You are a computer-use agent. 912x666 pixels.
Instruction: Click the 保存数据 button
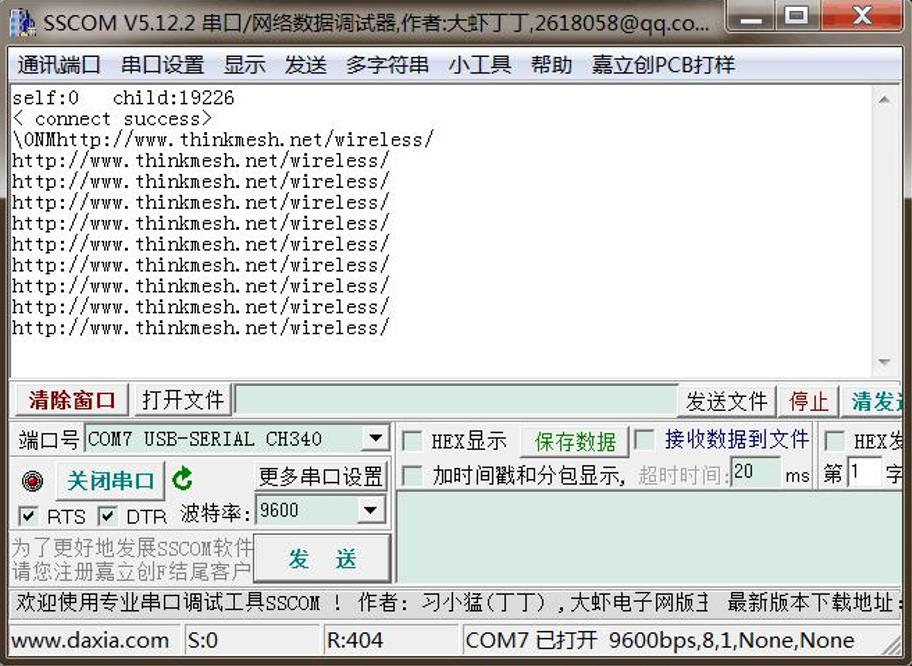(x=575, y=442)
